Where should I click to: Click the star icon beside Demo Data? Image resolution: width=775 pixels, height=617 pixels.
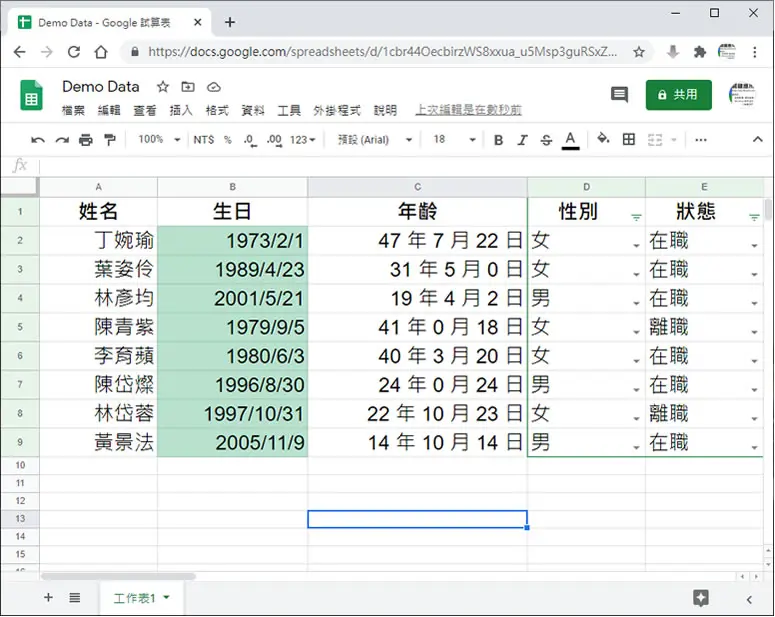tap(163, 88)
